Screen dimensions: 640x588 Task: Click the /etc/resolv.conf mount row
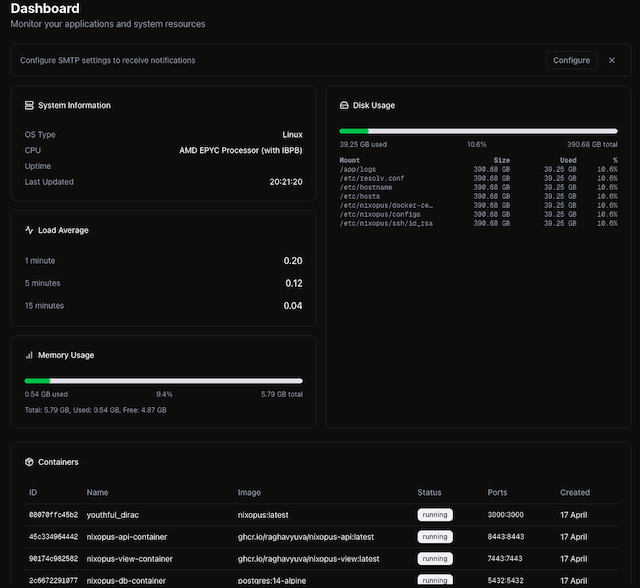[478, 178]
